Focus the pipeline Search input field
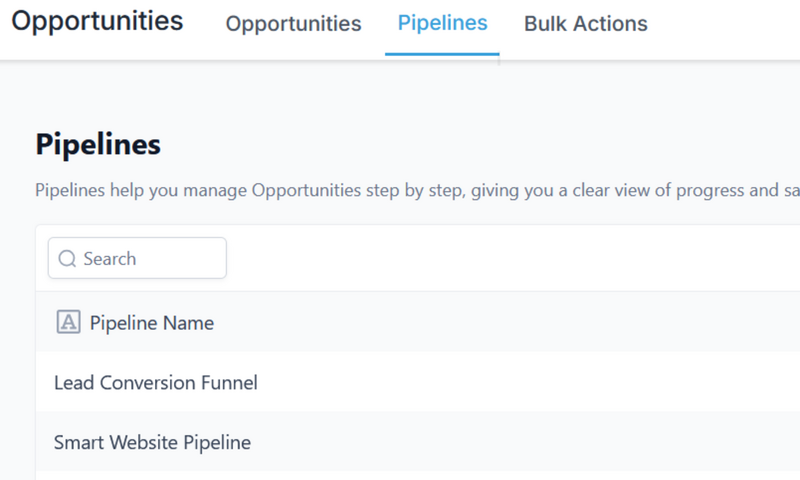 click(x=150, y=259)
